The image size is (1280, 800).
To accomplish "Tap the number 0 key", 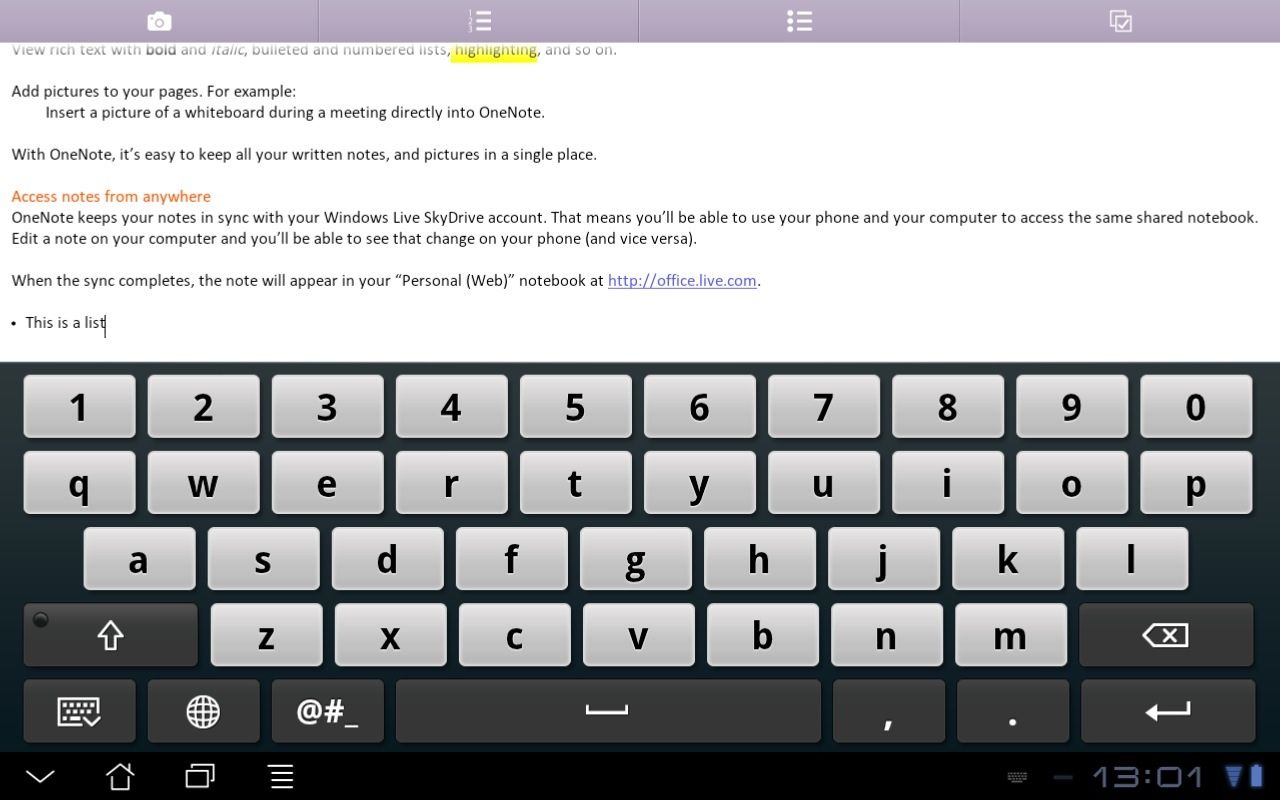I will (1196, 406).
